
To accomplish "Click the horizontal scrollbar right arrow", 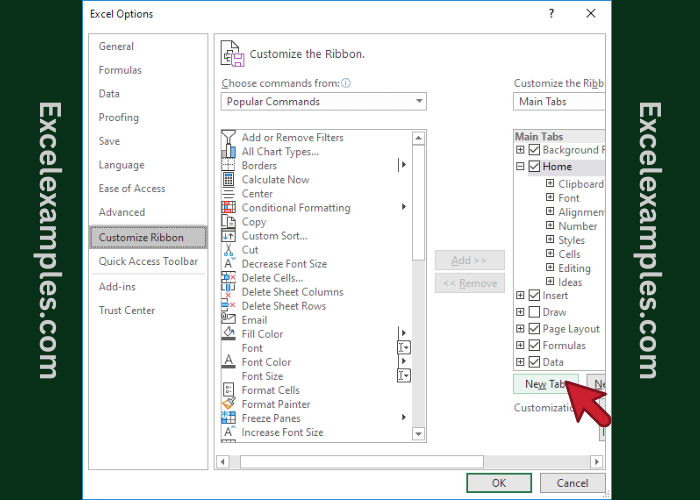I will pos(597,461).
